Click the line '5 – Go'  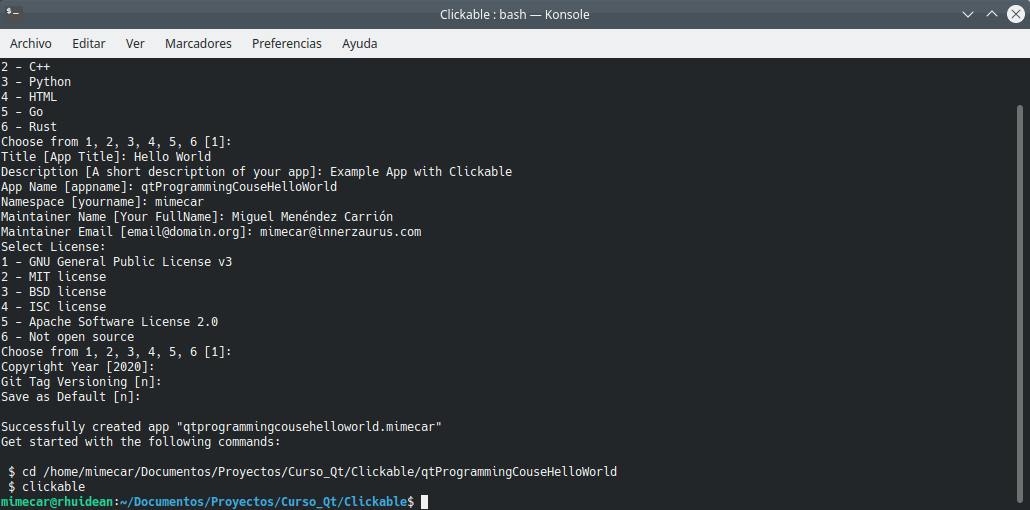pyautogui.click(x=22, y=112)
